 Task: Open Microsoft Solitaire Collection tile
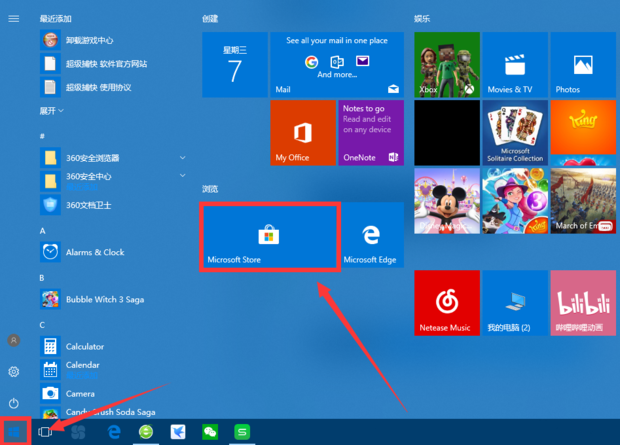pos(515,133)
